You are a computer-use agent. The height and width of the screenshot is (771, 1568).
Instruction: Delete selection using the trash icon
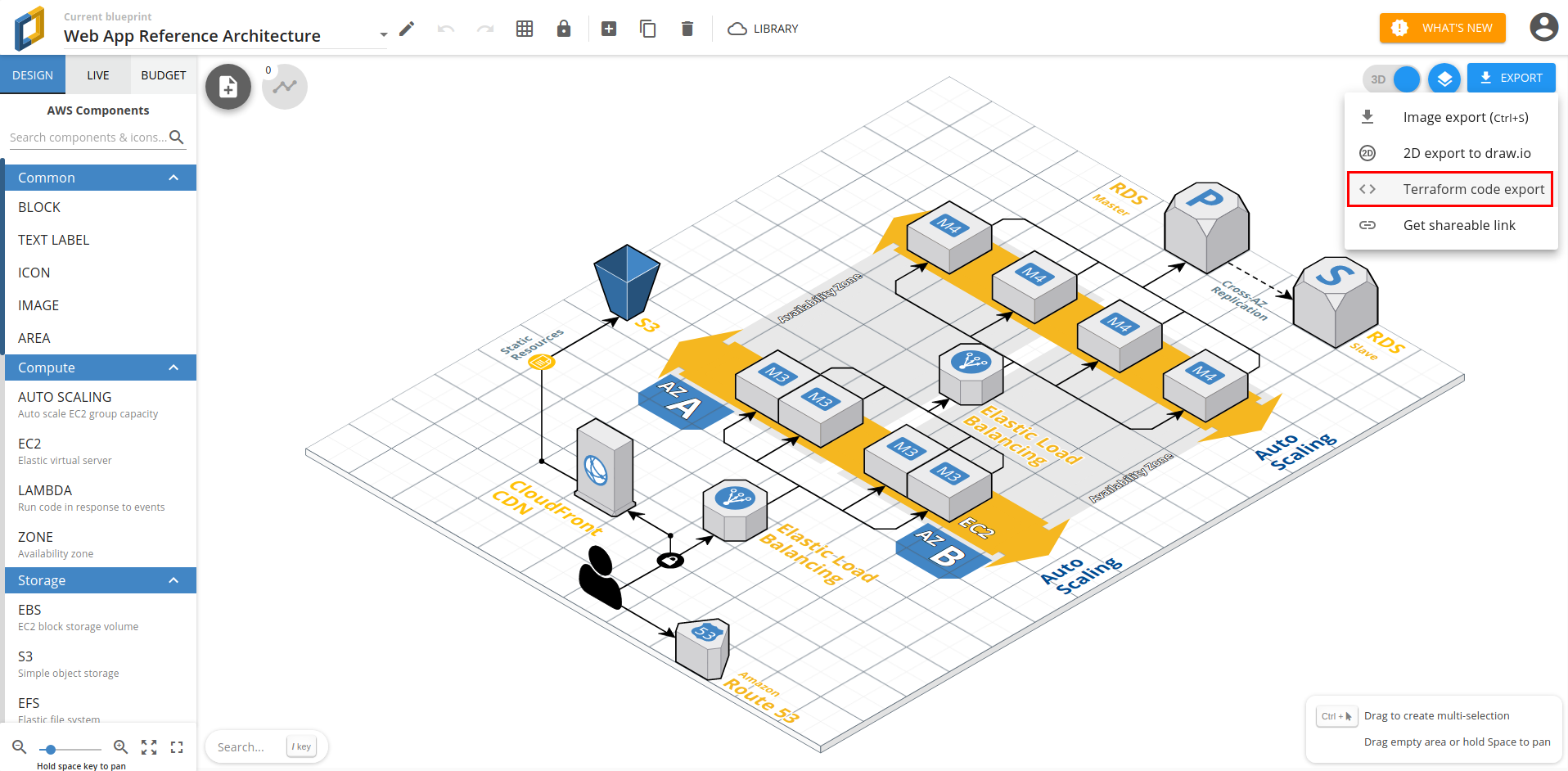click(687, 28)
